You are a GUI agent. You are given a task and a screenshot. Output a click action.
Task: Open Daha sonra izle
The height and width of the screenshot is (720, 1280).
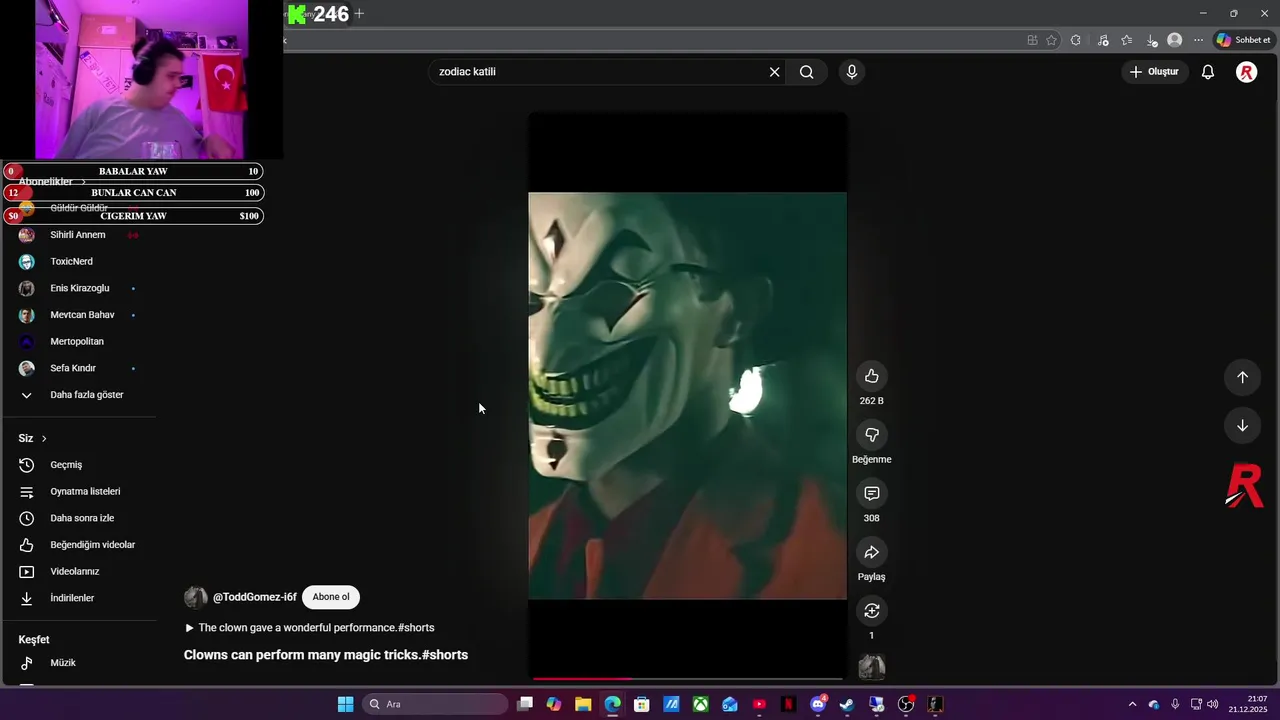(78, 518)
